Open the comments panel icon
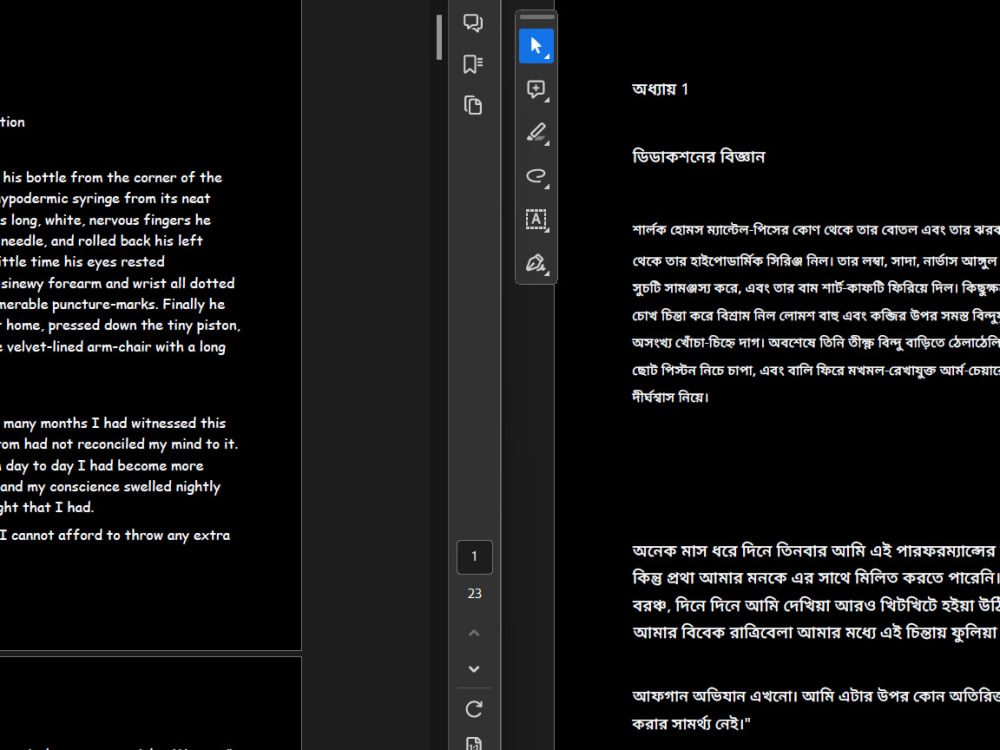The image size is (1000, 750). click(473, 23)
